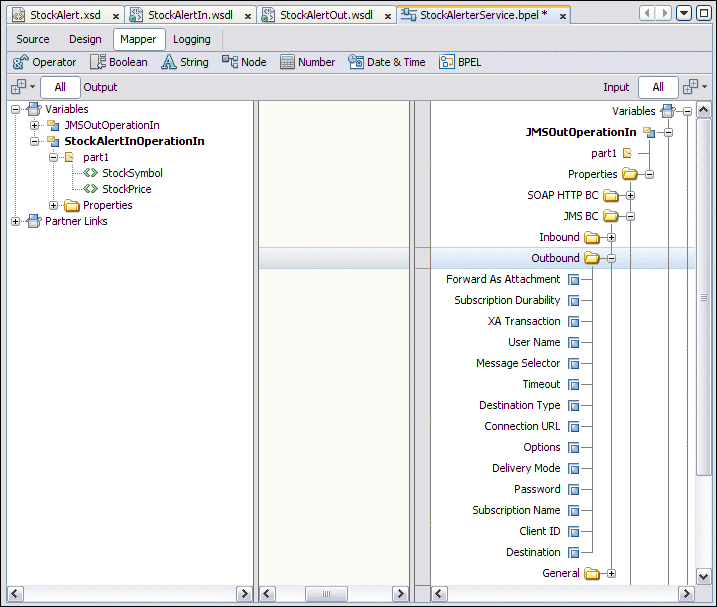Collapse the Outbound folder

pos(611,258)
